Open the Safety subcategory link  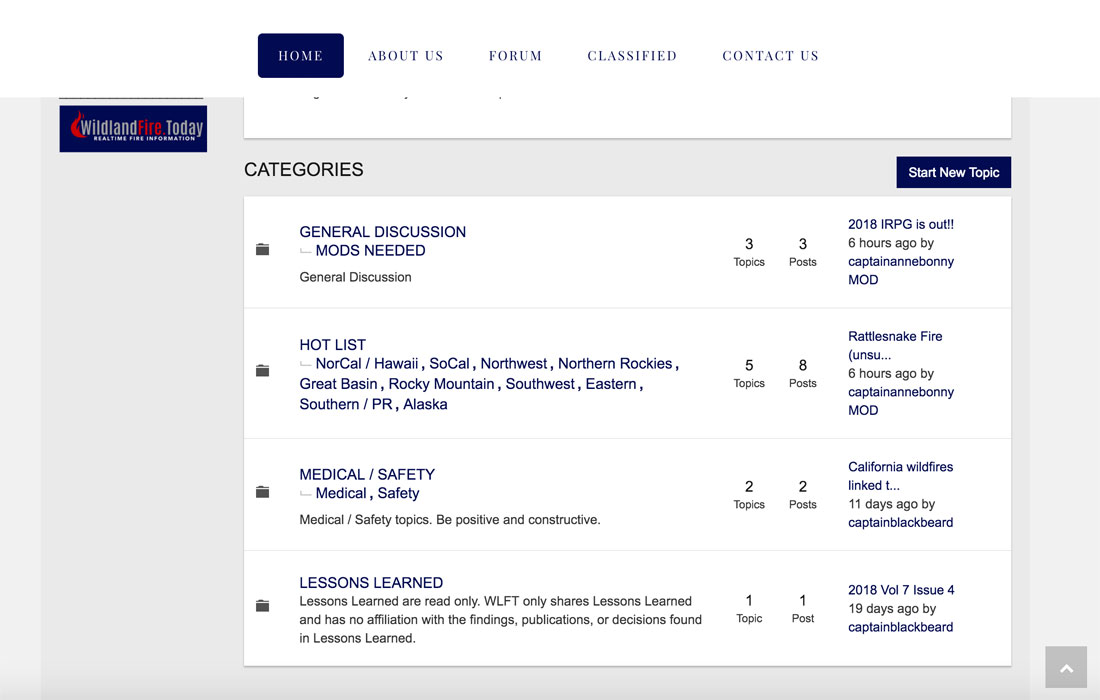click(x=398, y=494)
